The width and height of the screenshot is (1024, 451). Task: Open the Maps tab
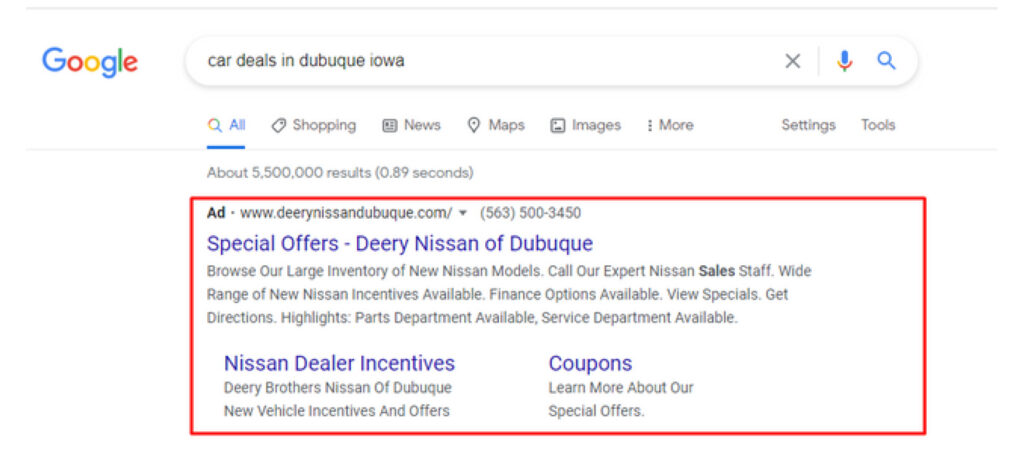coord(496,125)
